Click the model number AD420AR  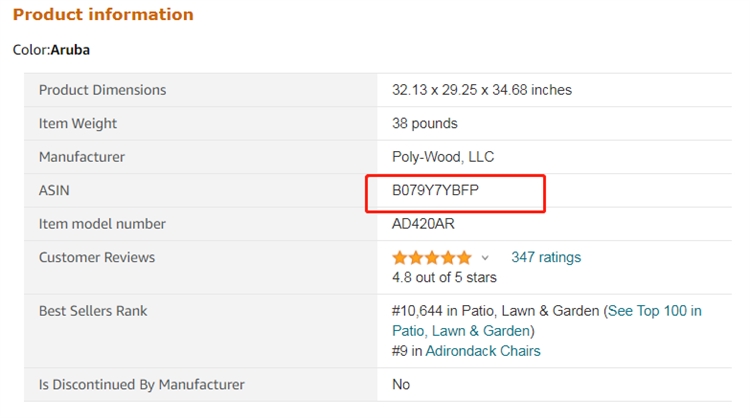point(423,224)
